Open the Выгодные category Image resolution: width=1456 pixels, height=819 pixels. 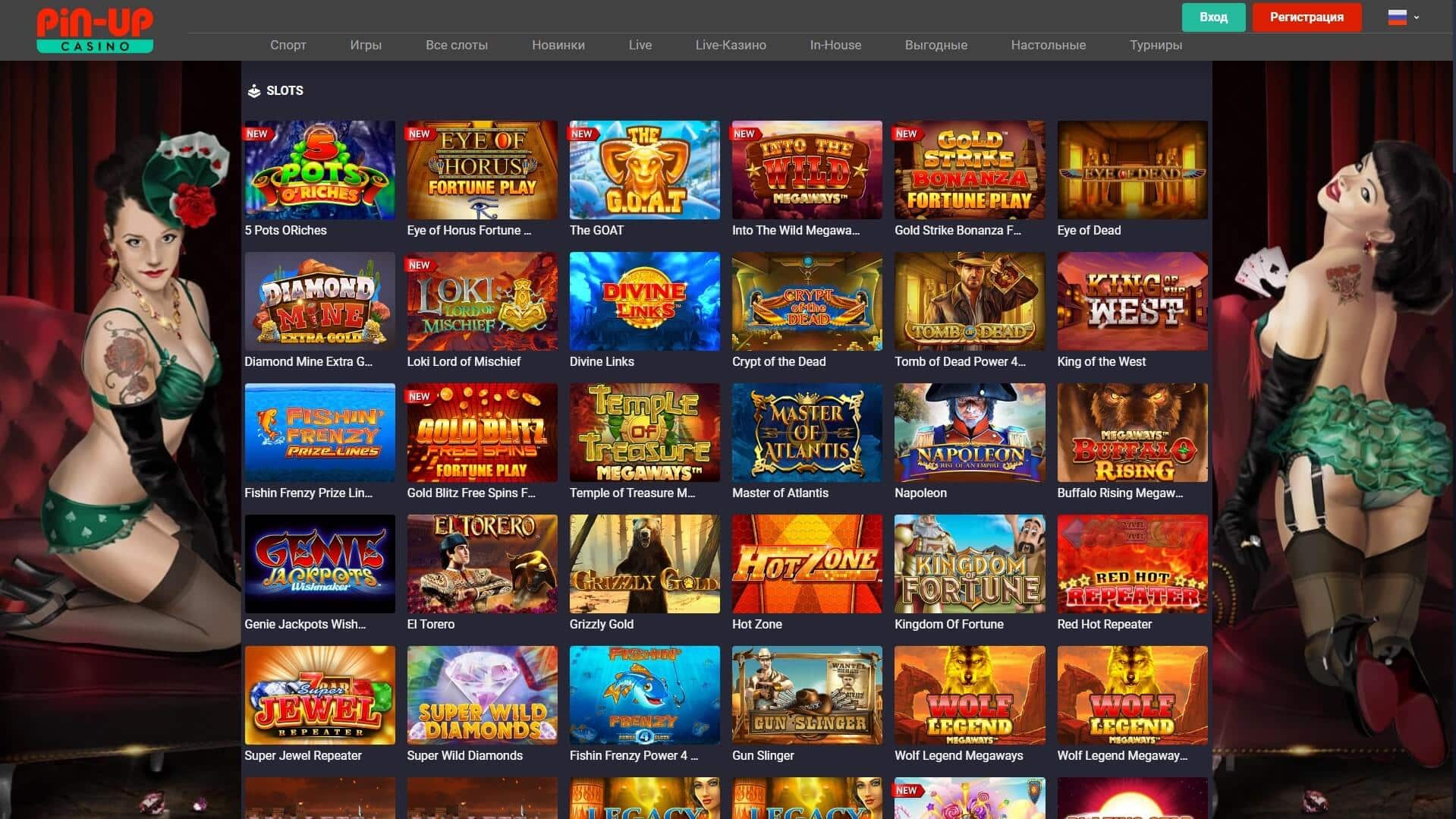tap(936, 45)
